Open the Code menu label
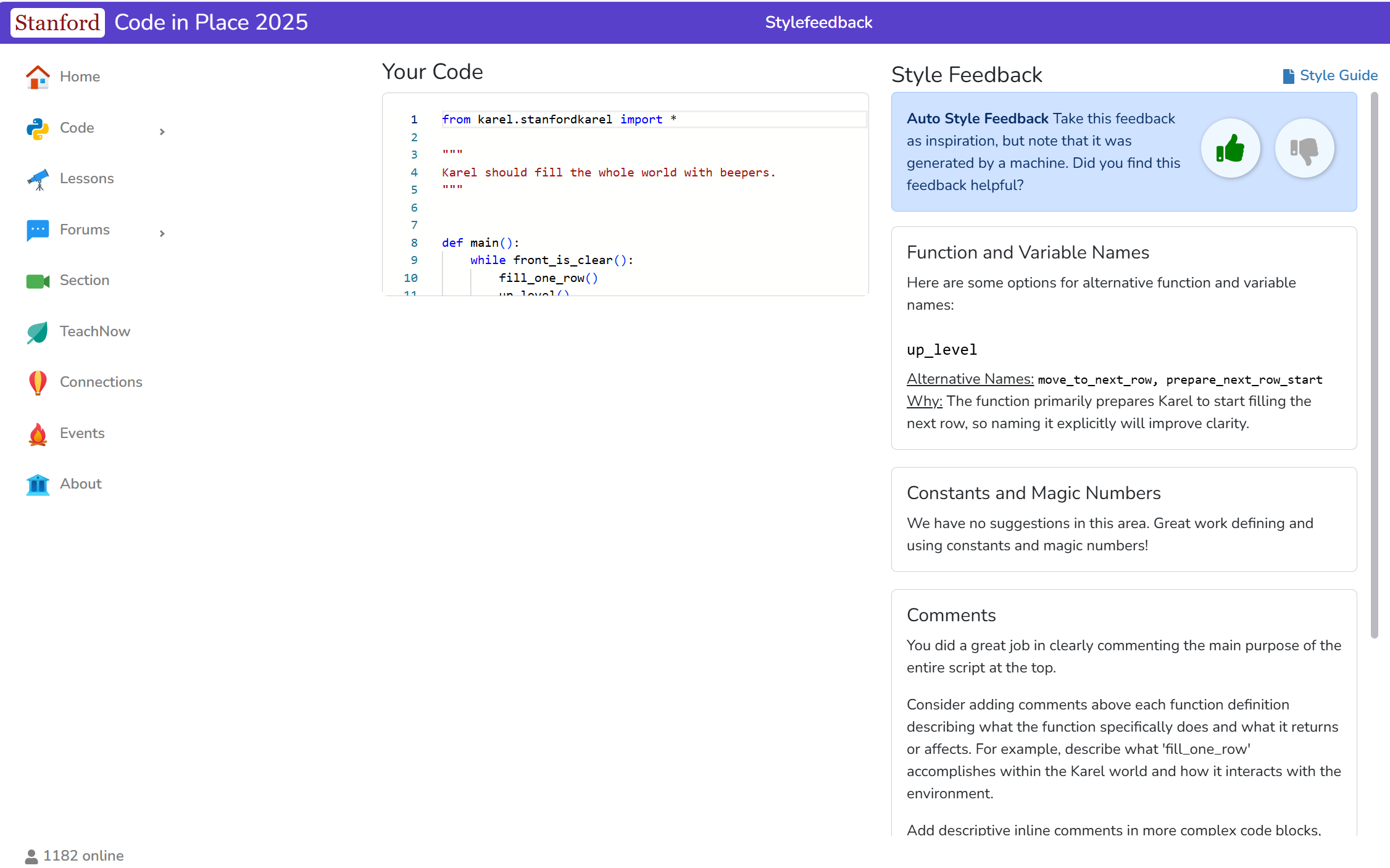 click(77, 128)
